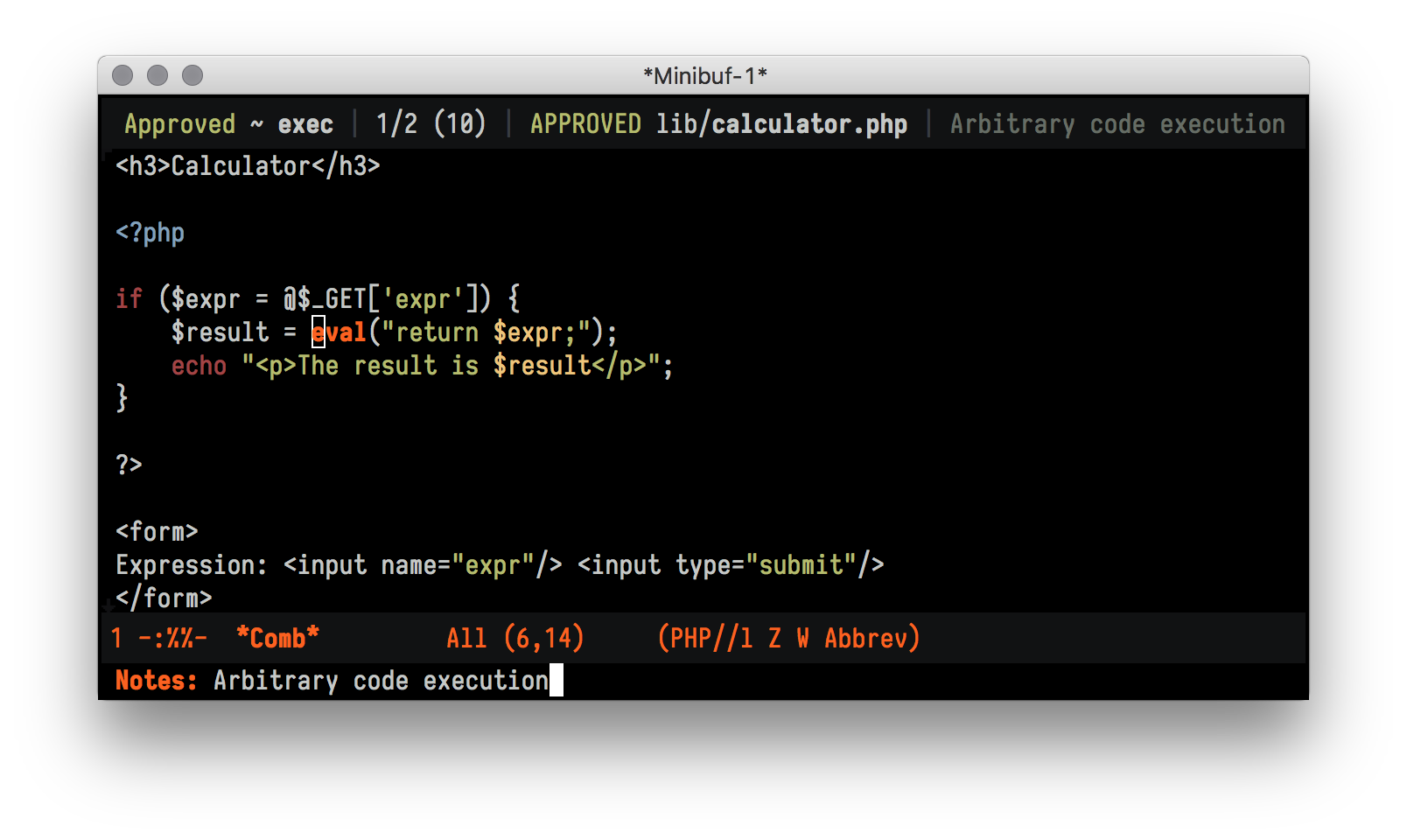Click the 'lib/calculator.php' file name
This screenshot has height=840, width=1407.
pos(781,124)
